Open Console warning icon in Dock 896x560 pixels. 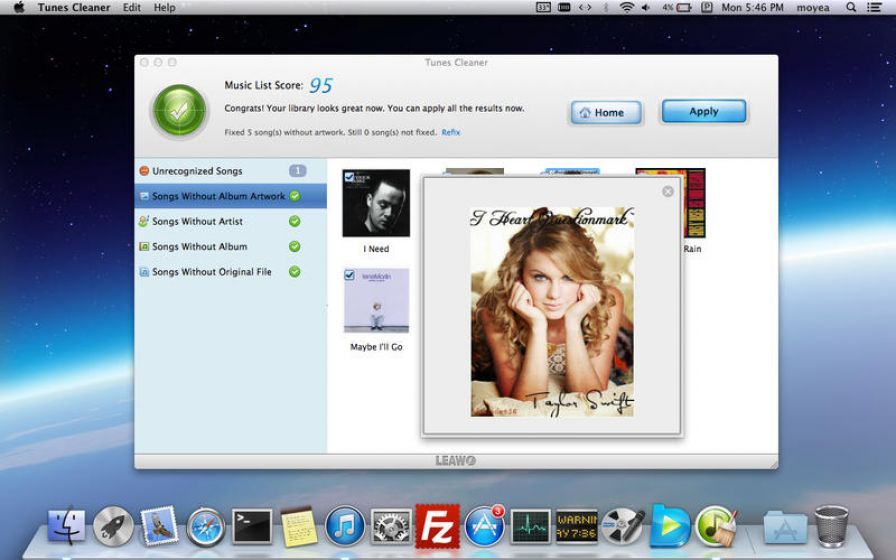click(577, 526)
